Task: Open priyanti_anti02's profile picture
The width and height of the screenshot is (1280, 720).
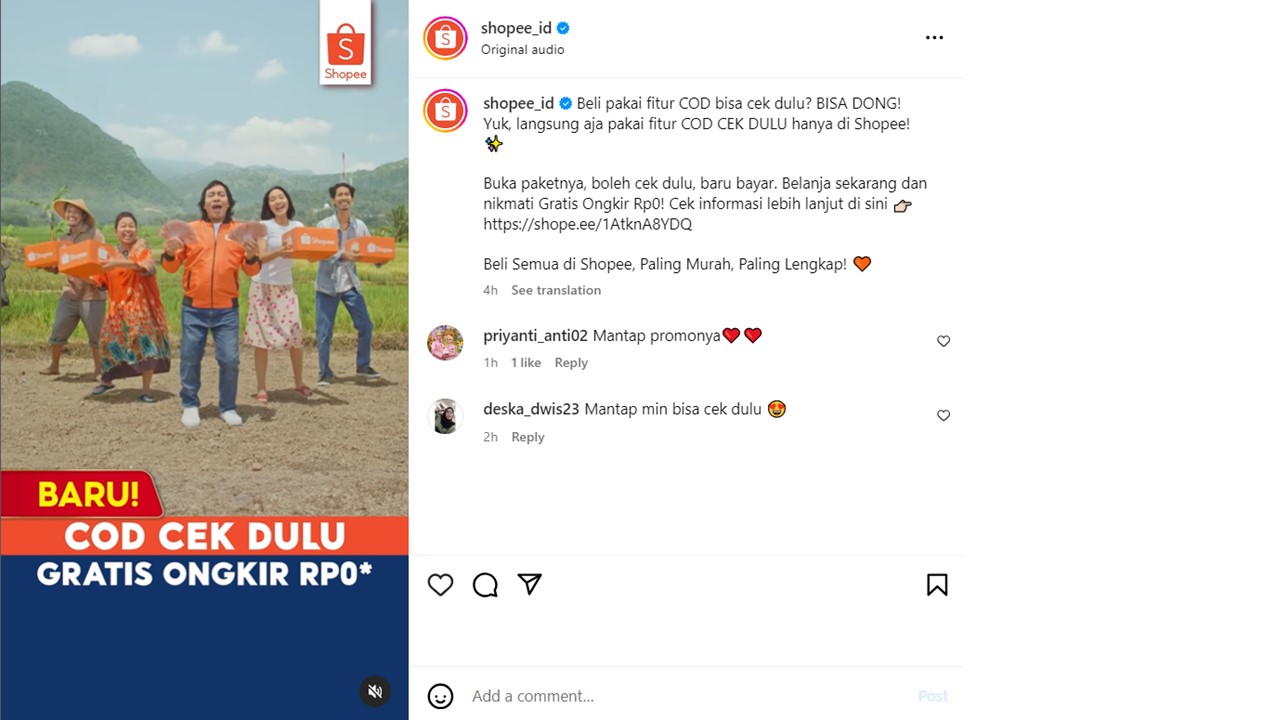Action: click(x=445, y=342)
